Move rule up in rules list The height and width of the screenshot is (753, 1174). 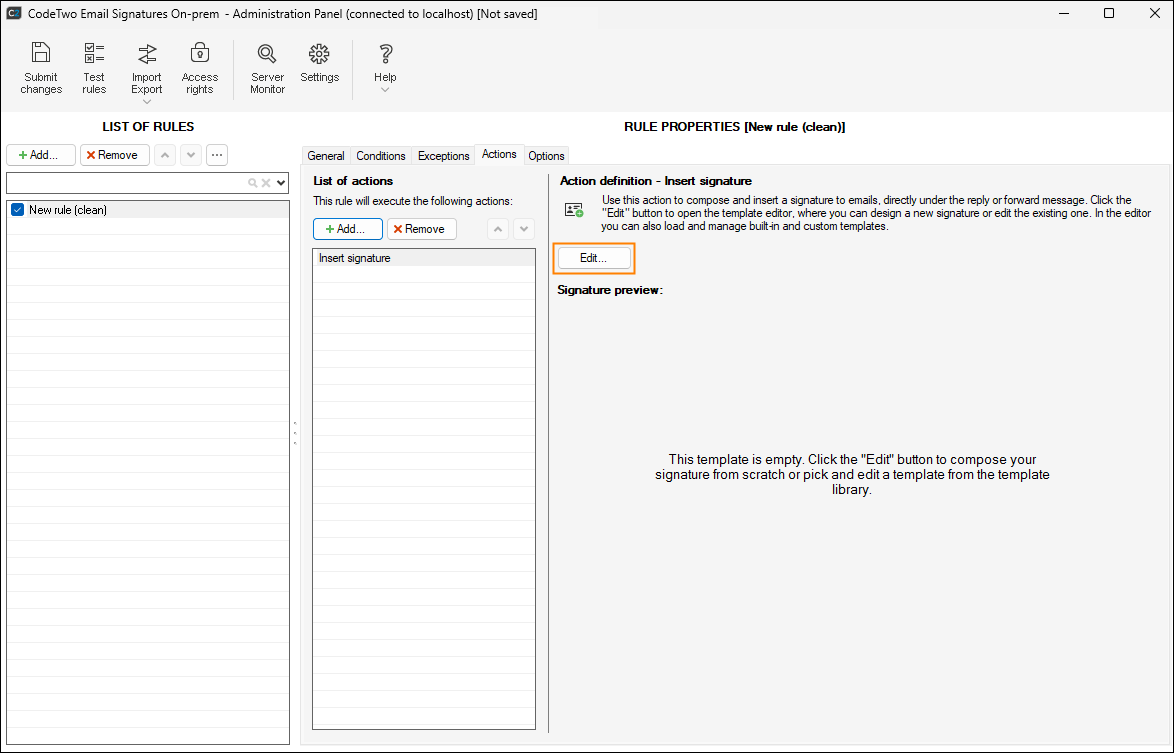coord(165,155)
